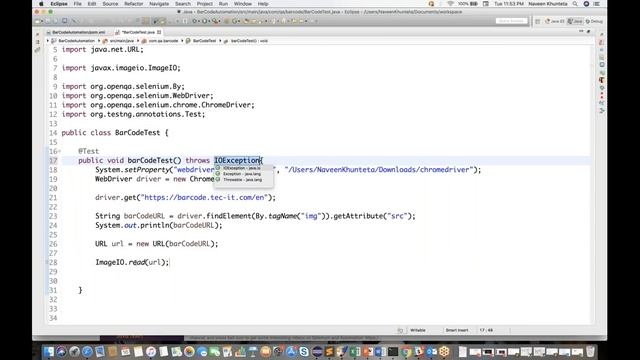Click the Wi-Fi status icon in menu bar
This screenshot has width=640, height=360.
click(451, 4)
